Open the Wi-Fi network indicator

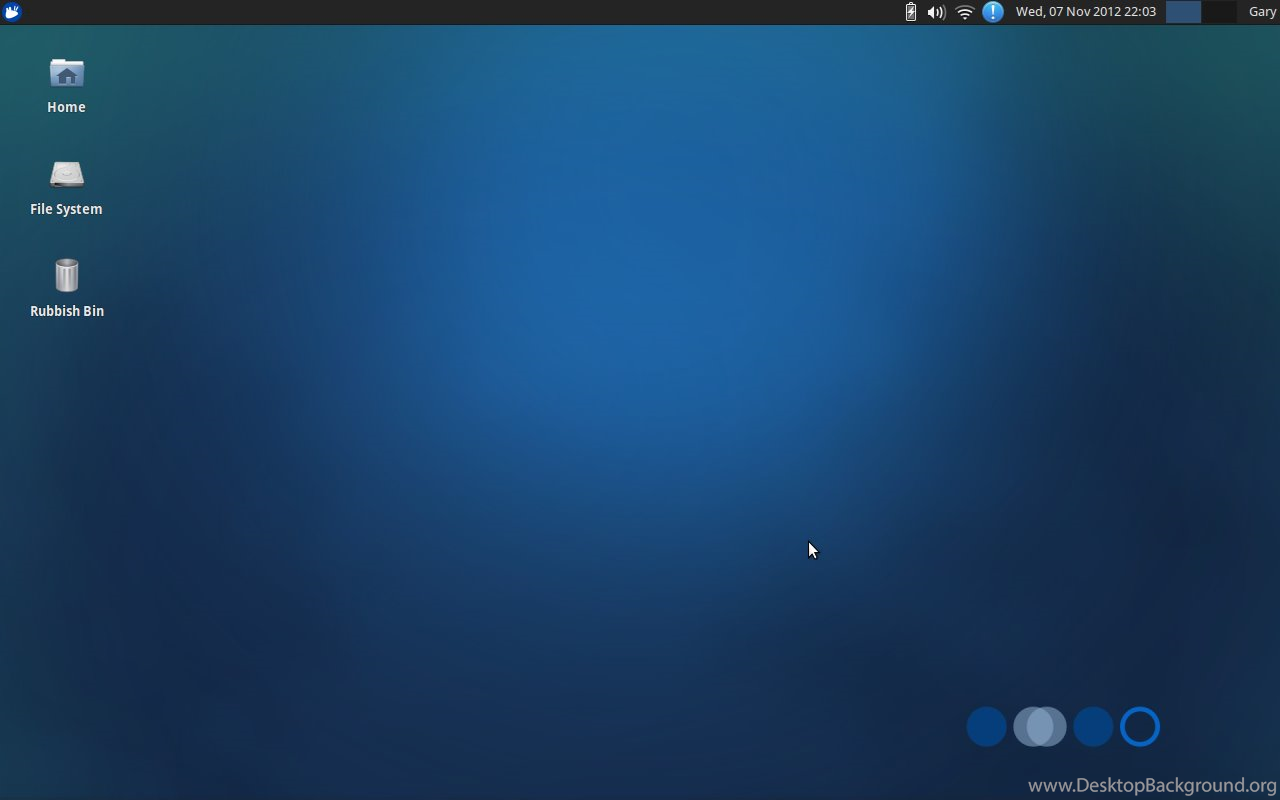[x=964, y=12]
